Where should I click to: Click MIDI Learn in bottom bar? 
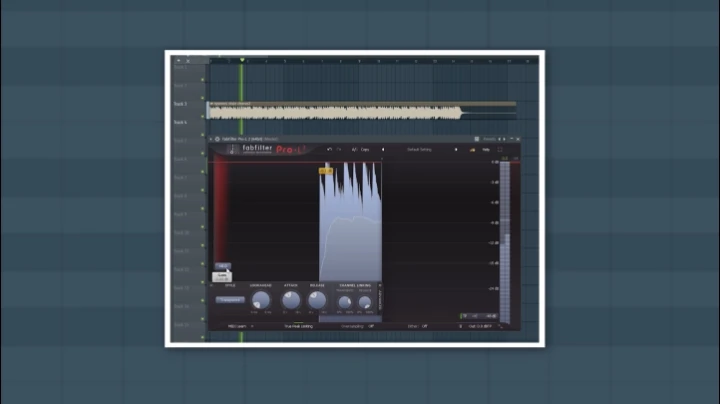(237, 326)
